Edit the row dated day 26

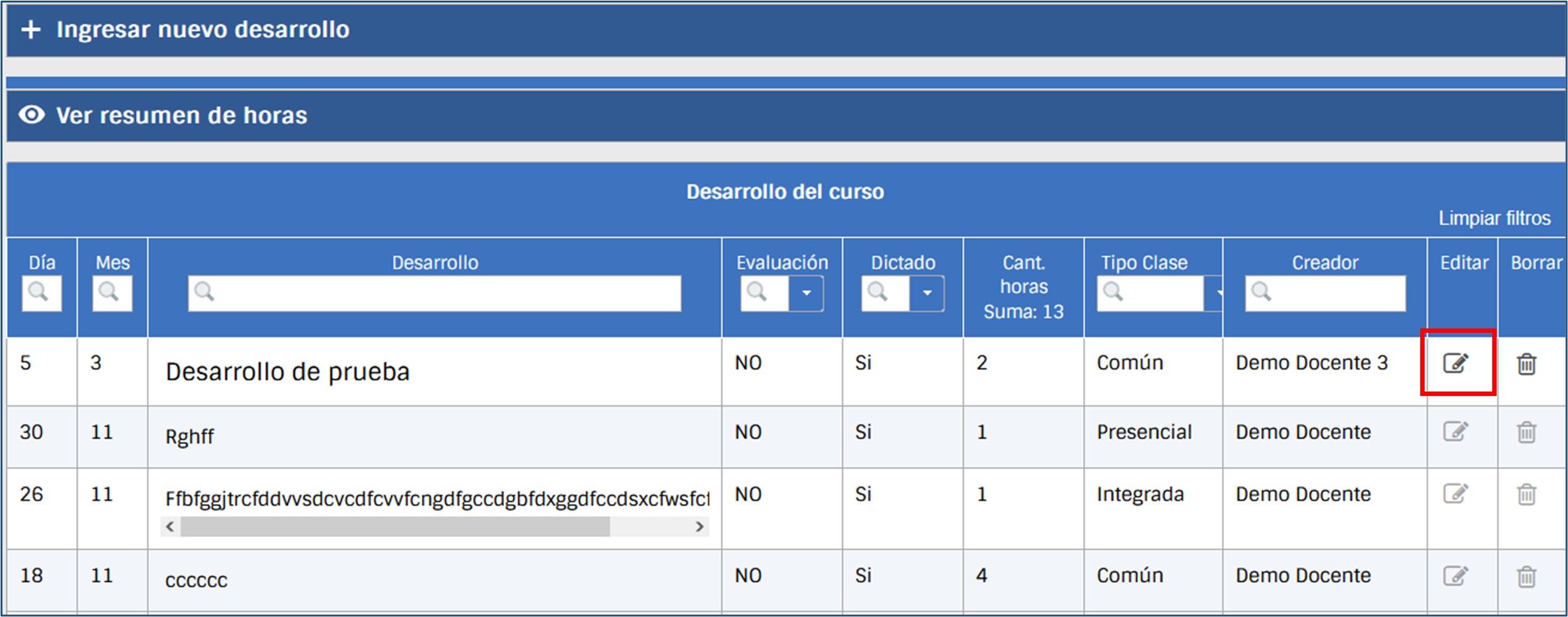point(1456,494)
